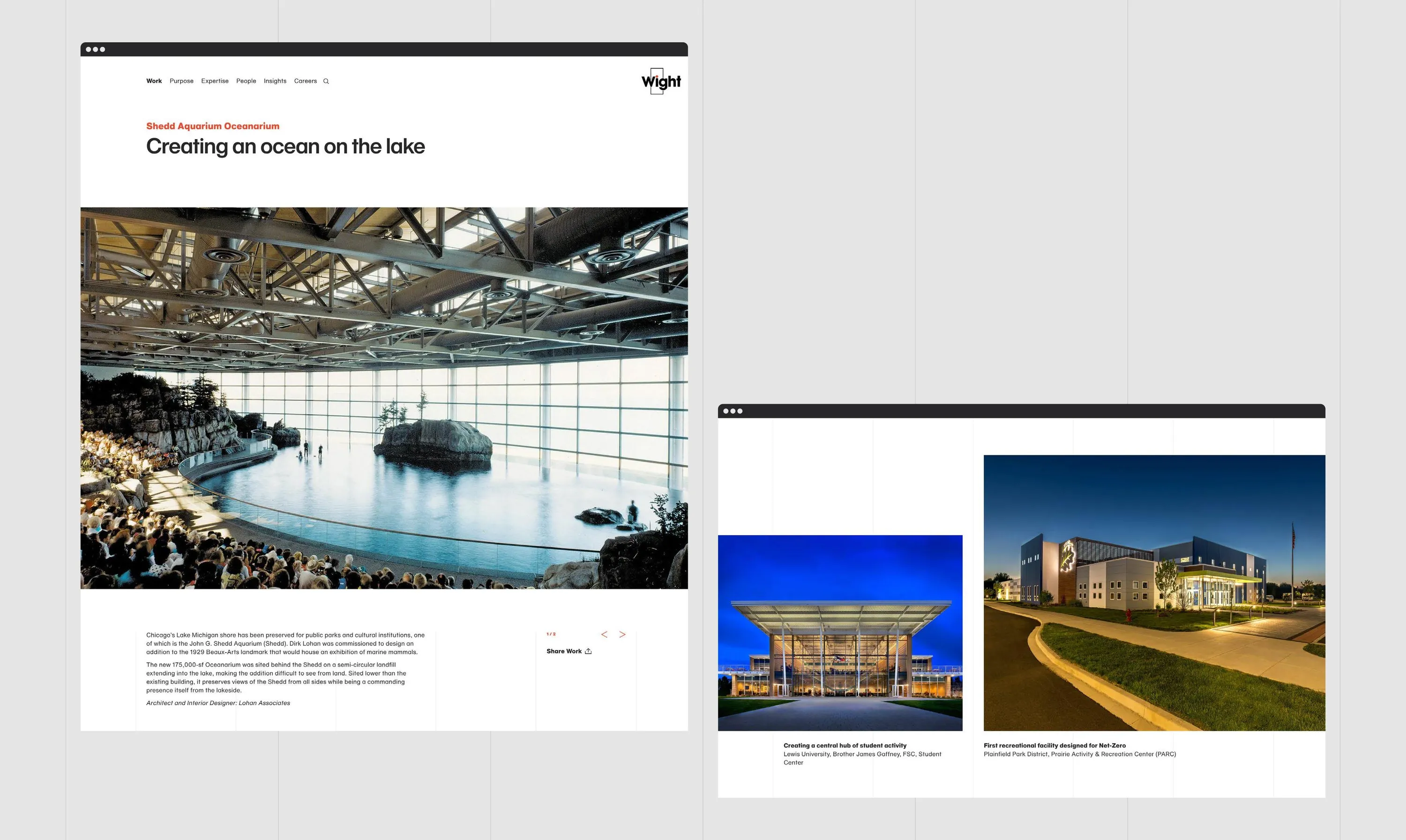Advance to next slide arrow

point(622,634)
